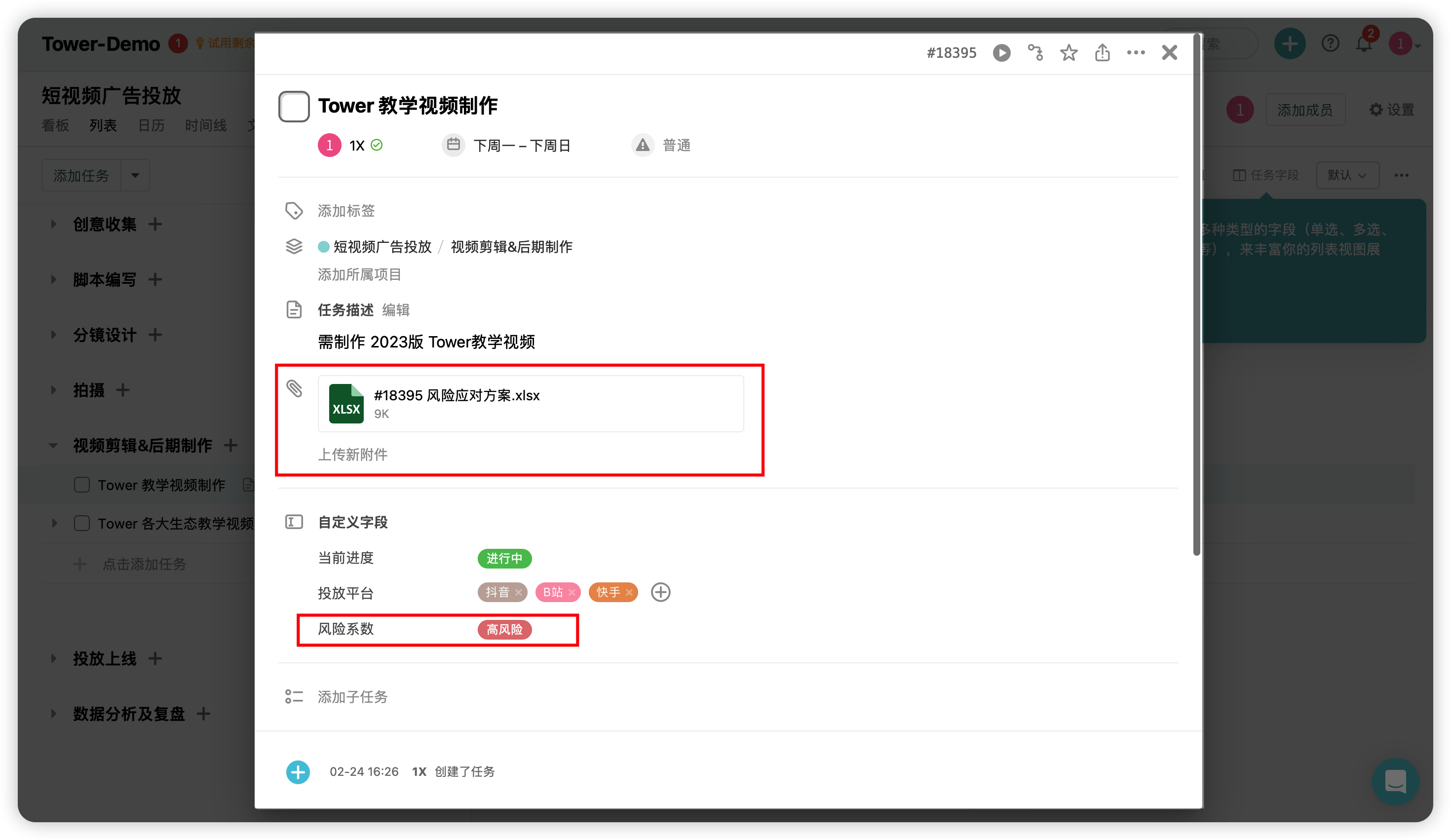Image resolution: width=1451 pixels, height=840 pixels.
Task: Add a task to 投放上线 with plus
Action: point(155,658)
